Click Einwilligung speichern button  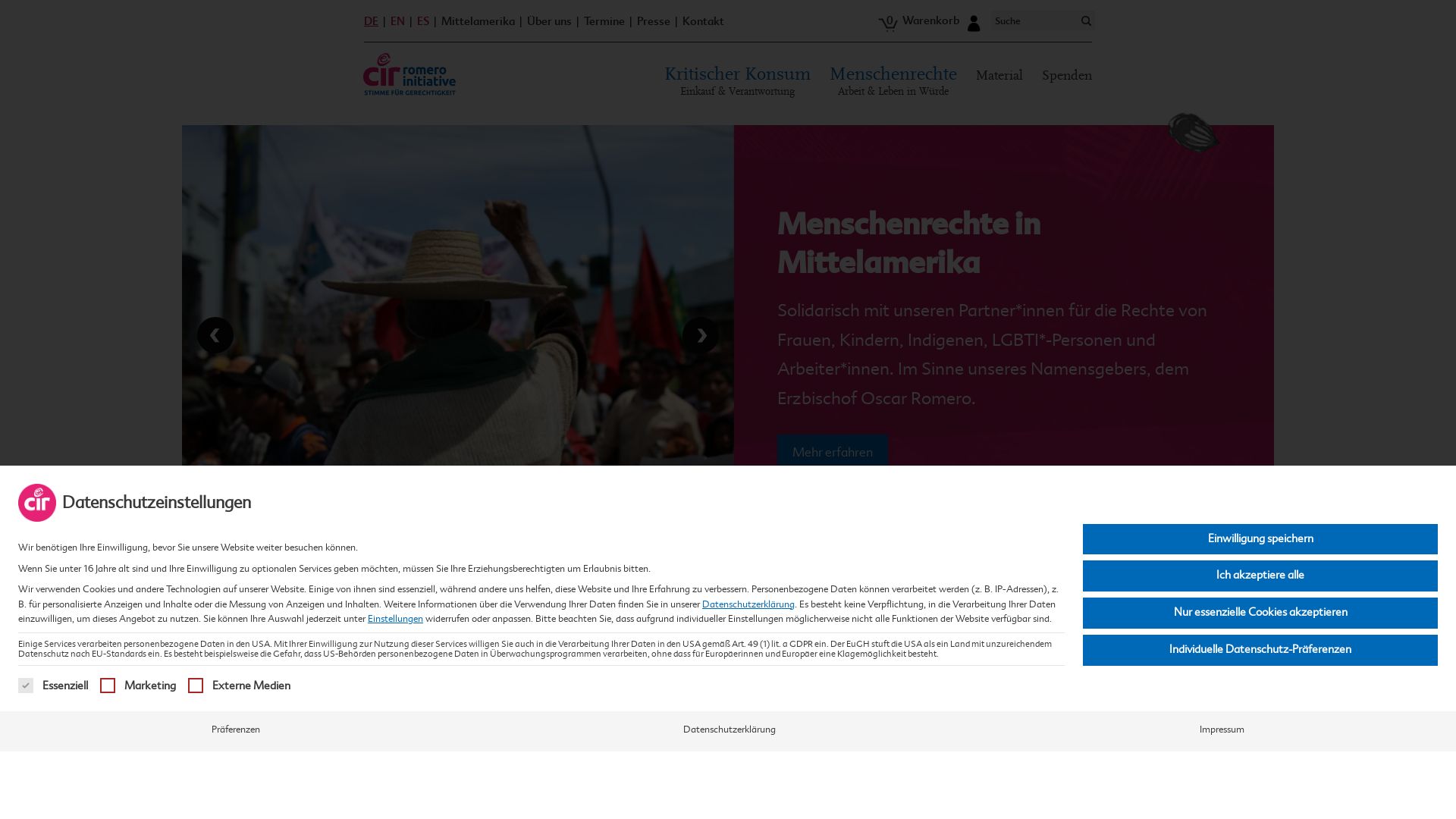[1260, 539]
